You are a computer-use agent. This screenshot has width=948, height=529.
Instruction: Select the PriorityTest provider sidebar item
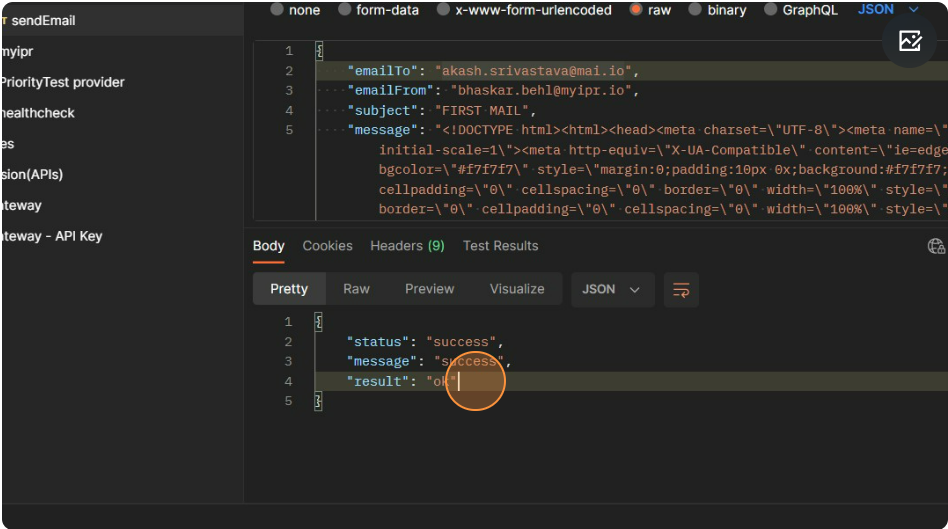(x=62, y=82)
